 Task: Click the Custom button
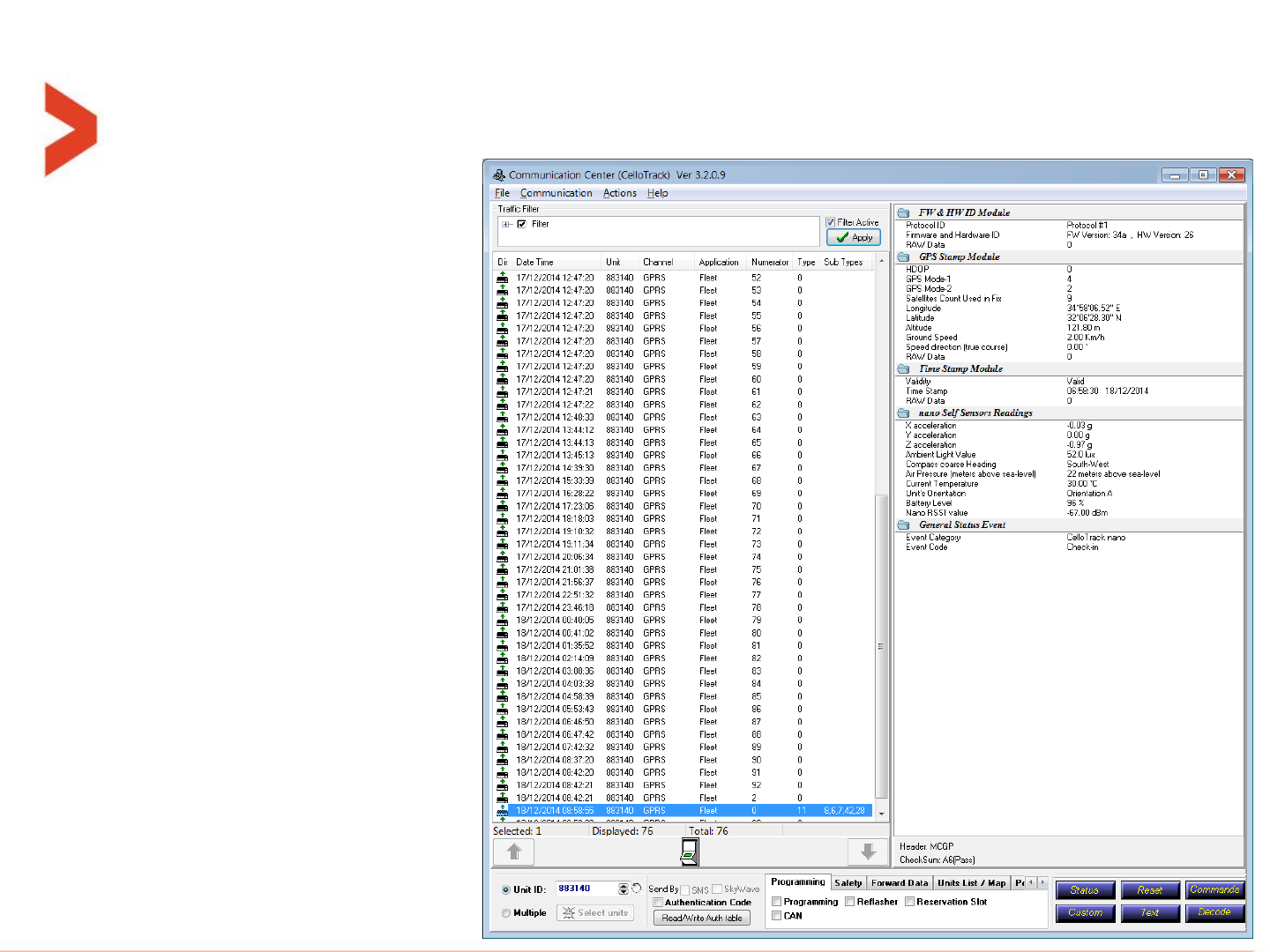[x=1085, y=913]
